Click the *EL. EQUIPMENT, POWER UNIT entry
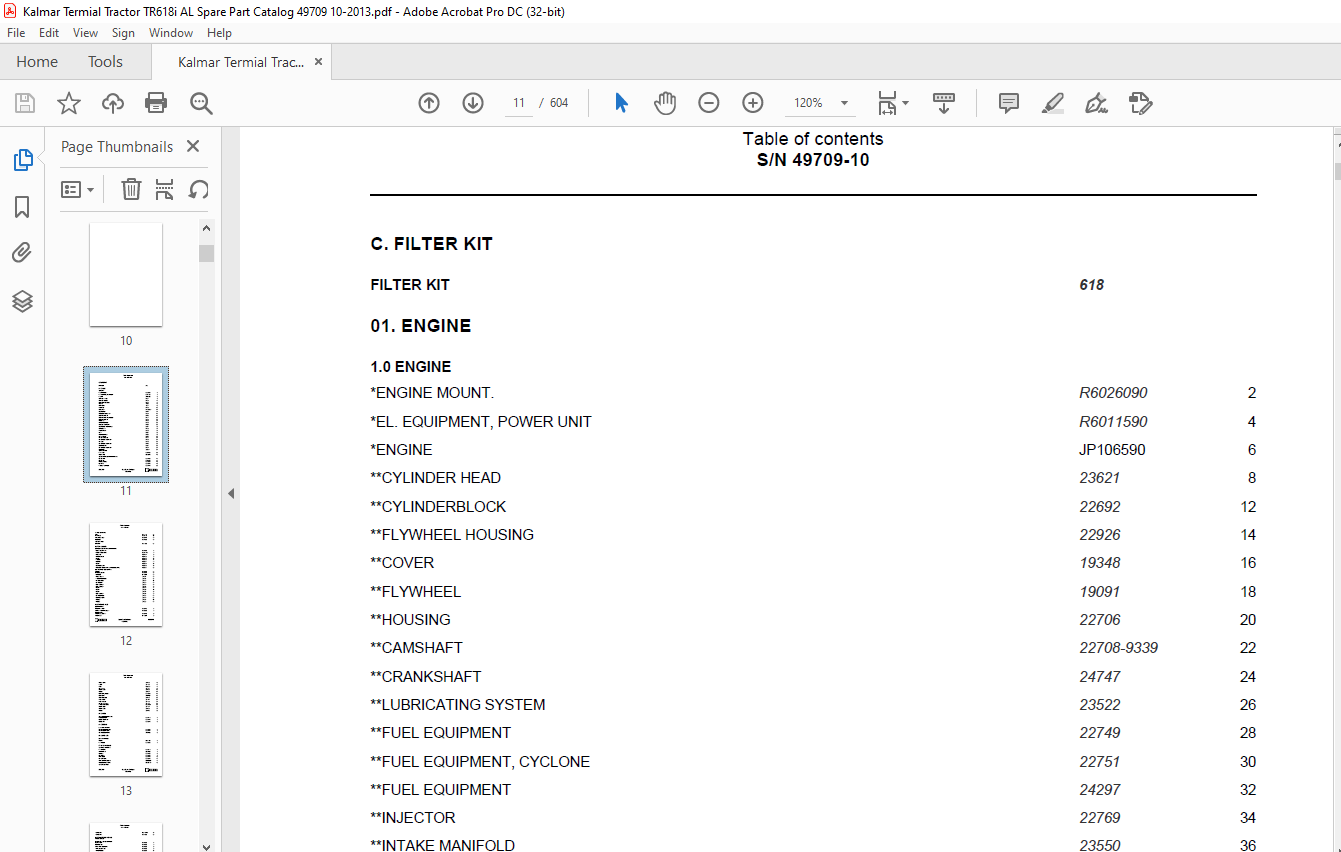The height and width of the screenshot is (852, 1341). [x=481, y=422]
